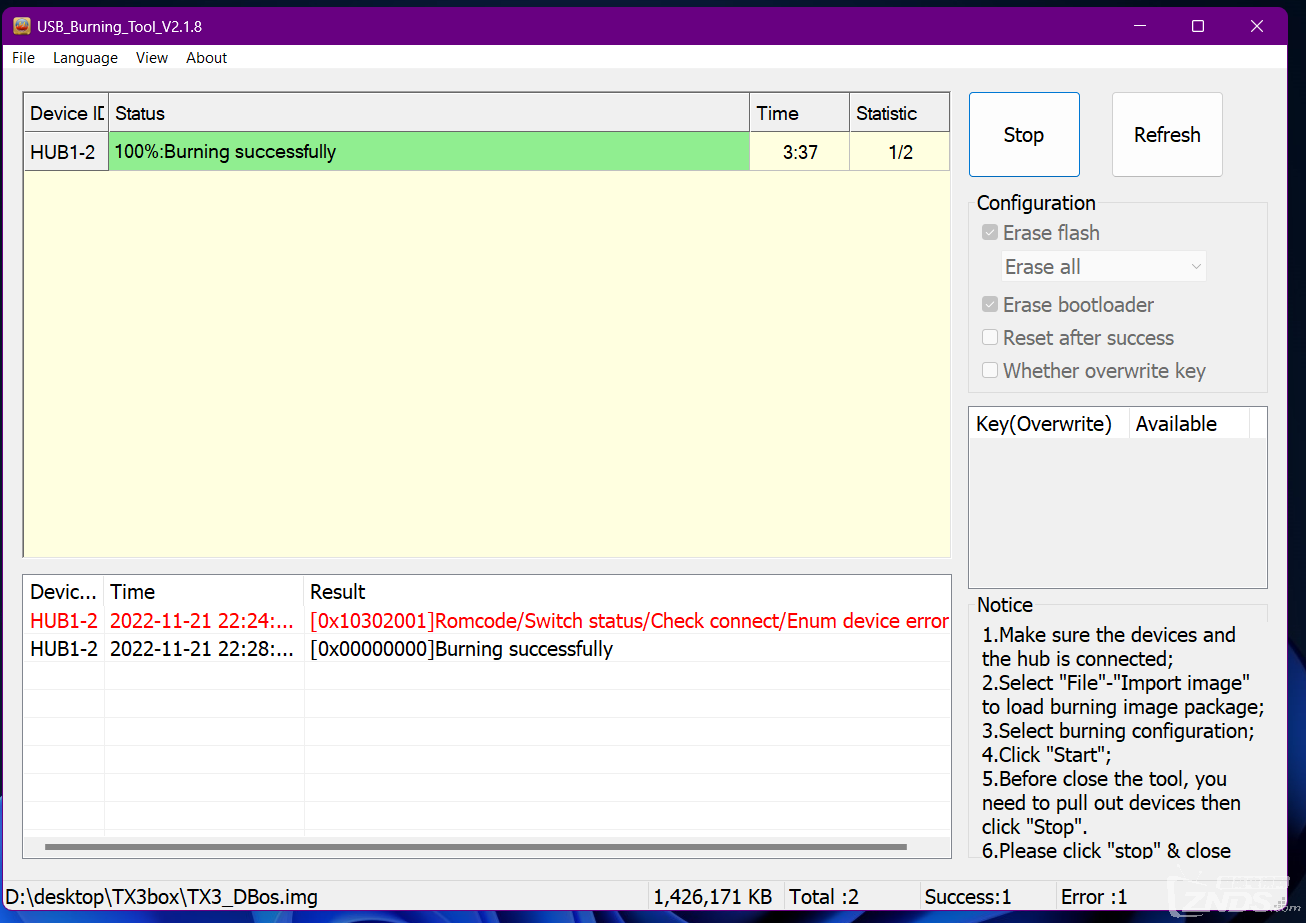The image size is (1306, 923).
Task: Open the Language menu
Action: [85, 58]
